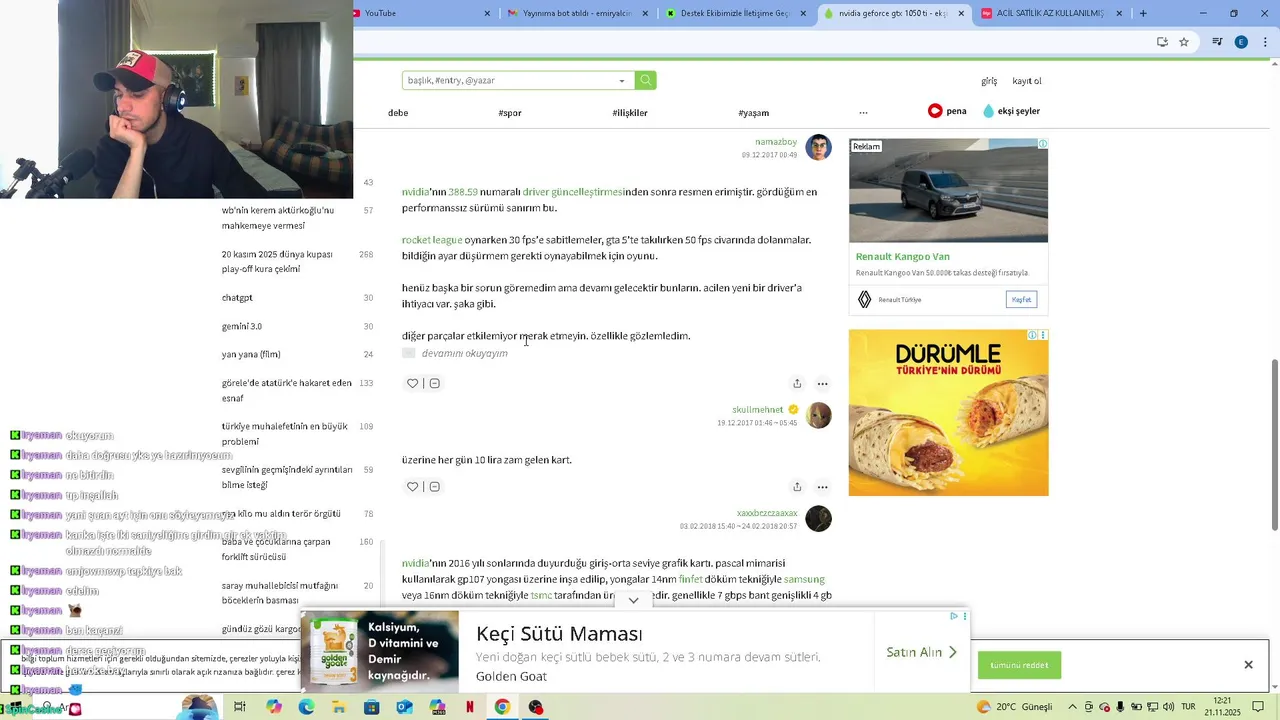
Task: Launch Copilot from the taskbar
Action: (x=274, y=707)
